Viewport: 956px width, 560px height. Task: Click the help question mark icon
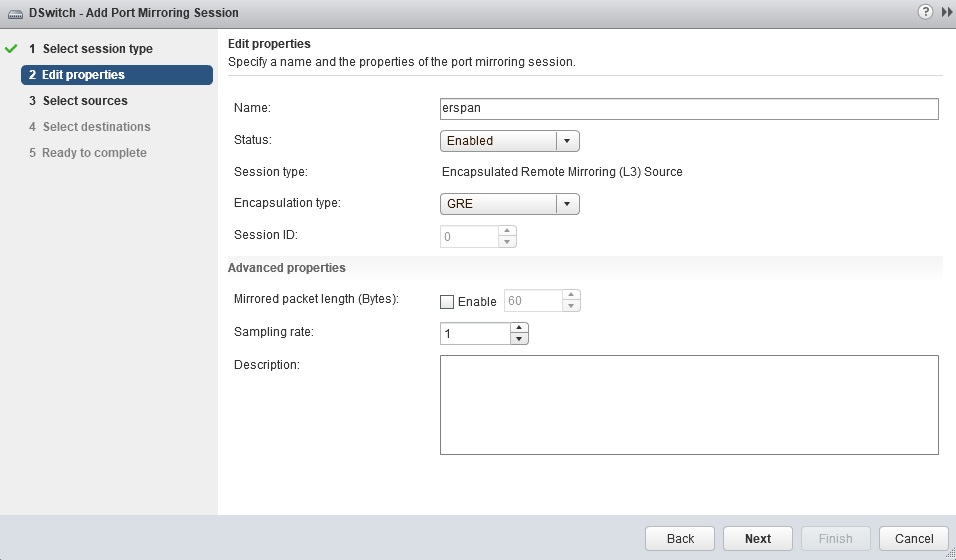(926, 12)
